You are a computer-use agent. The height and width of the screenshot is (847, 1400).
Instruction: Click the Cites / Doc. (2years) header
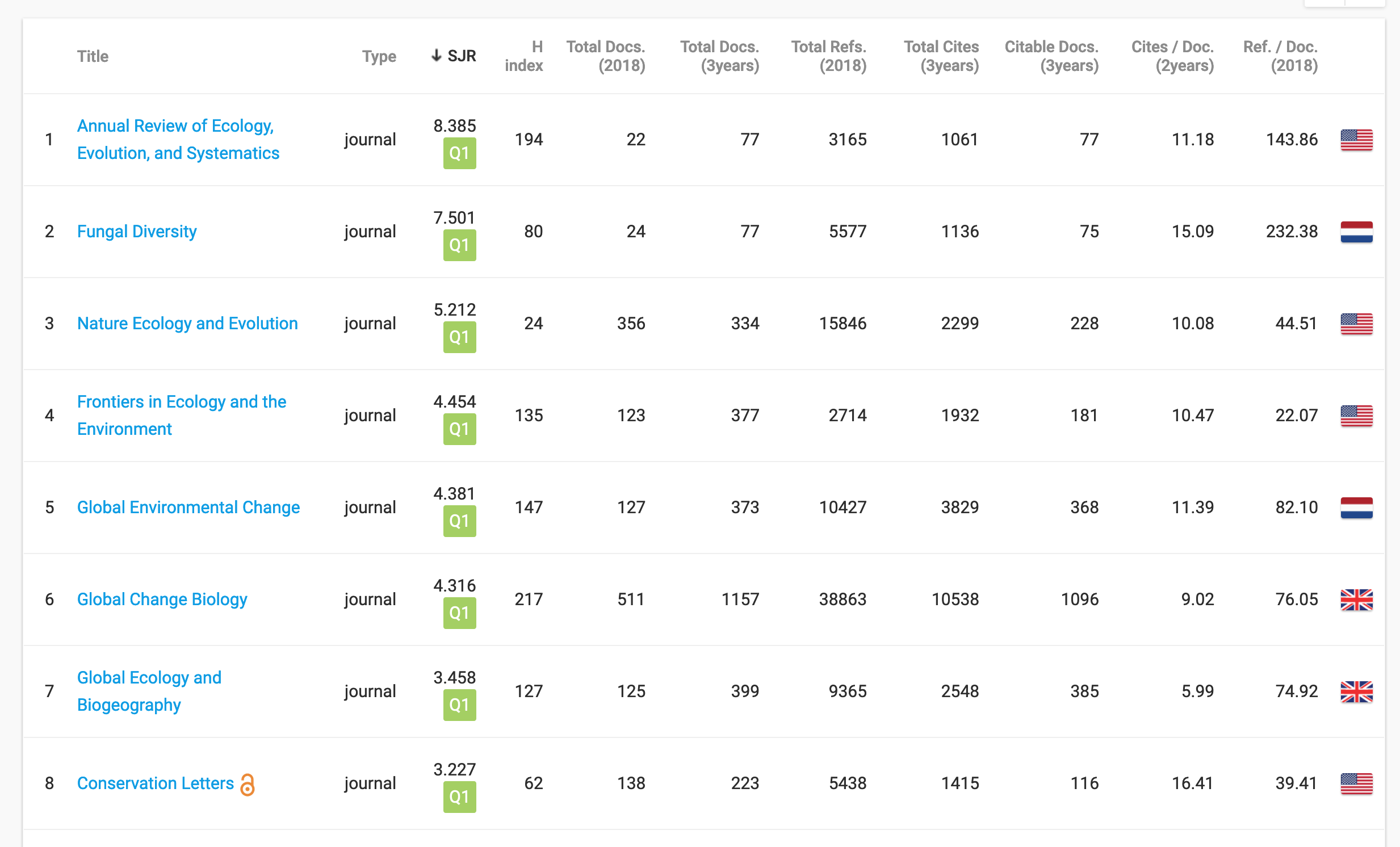(1172, 56)
